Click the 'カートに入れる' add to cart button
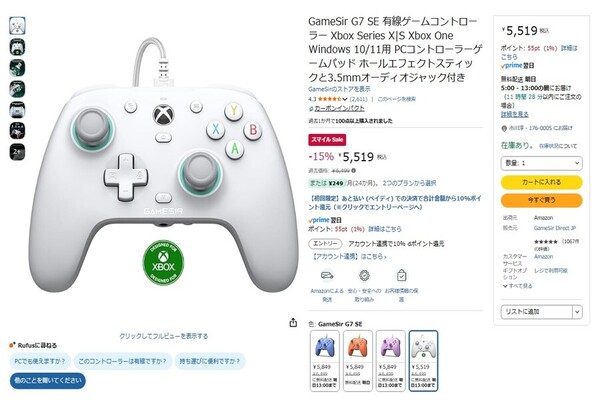 pyautogui.click(x=541, y=182)
